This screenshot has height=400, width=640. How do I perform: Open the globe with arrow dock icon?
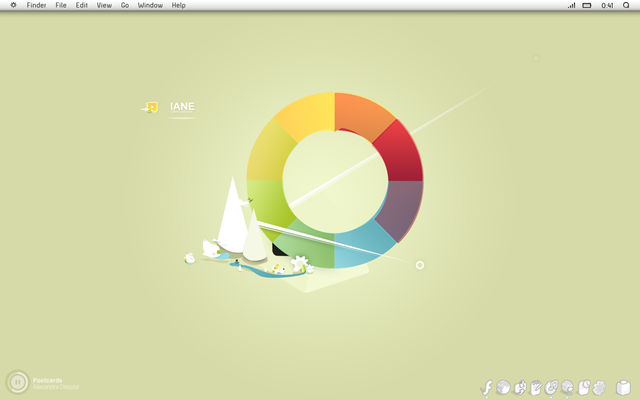pos(567,387)
